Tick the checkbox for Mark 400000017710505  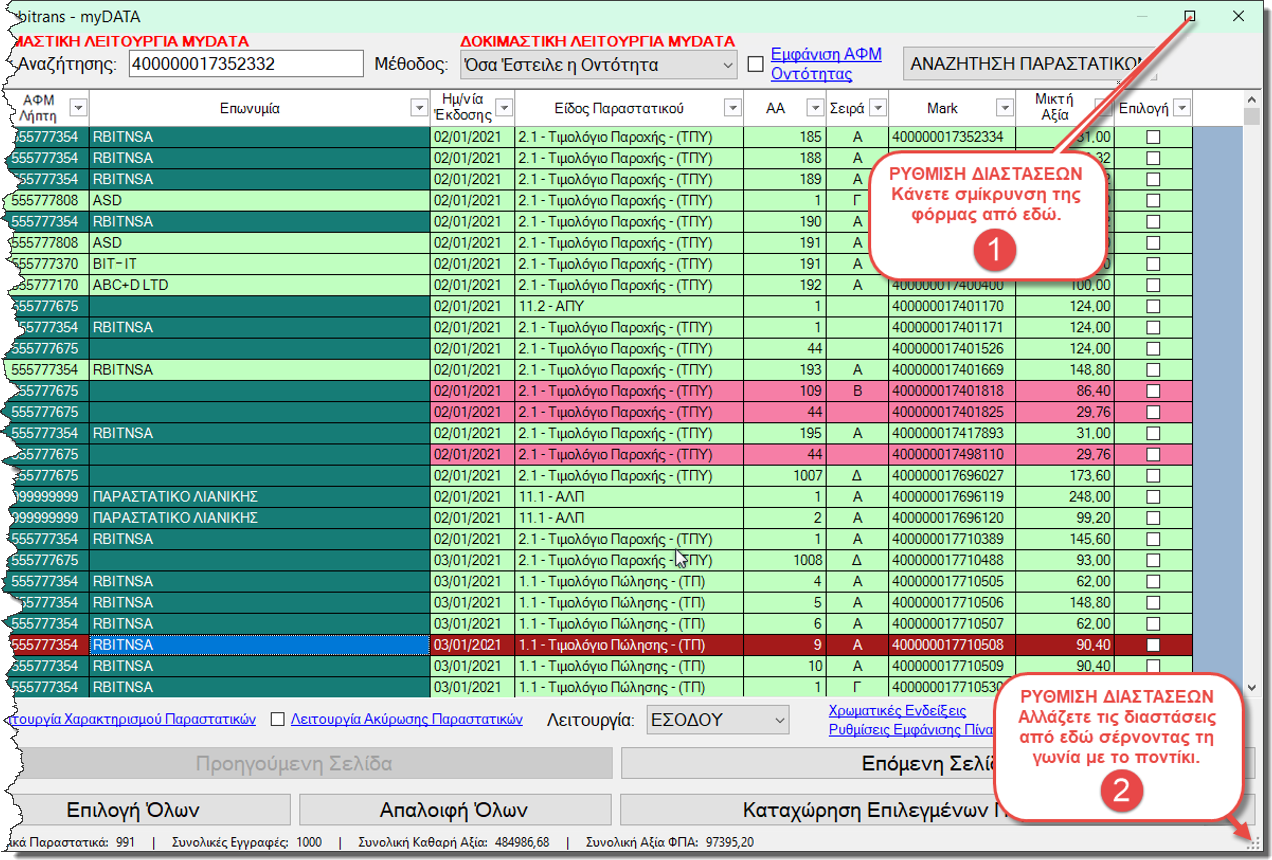1153,581
